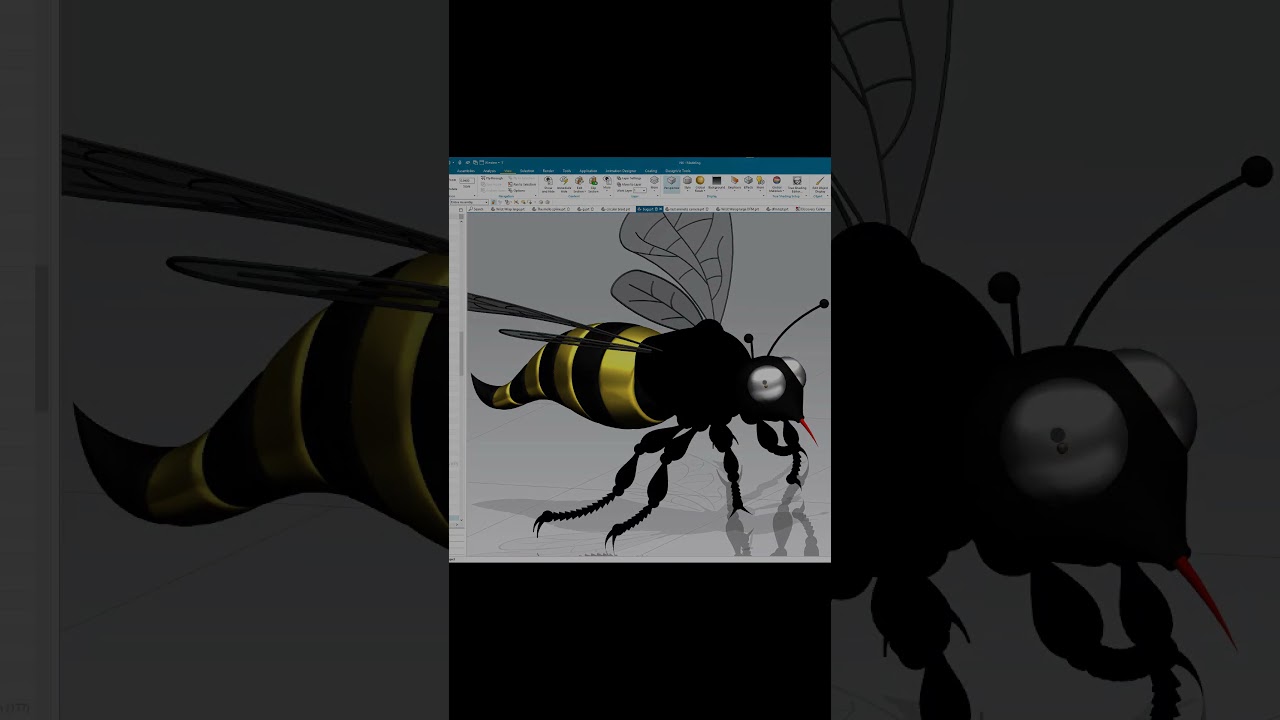Image resolution: width=1280 pixels, height=720 pixels.
Task: Open the Selection ribbon tab
Action: [x=527, y=171]
